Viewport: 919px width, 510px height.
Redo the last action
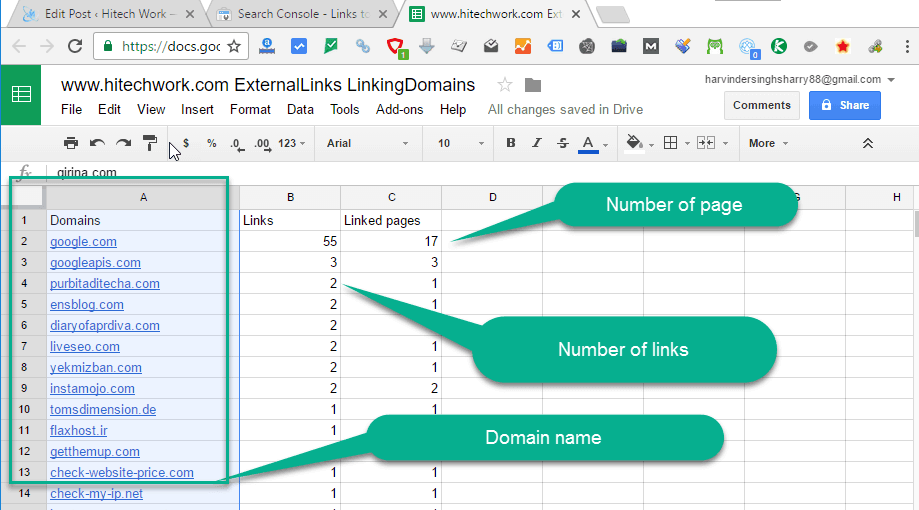point(124,143)
